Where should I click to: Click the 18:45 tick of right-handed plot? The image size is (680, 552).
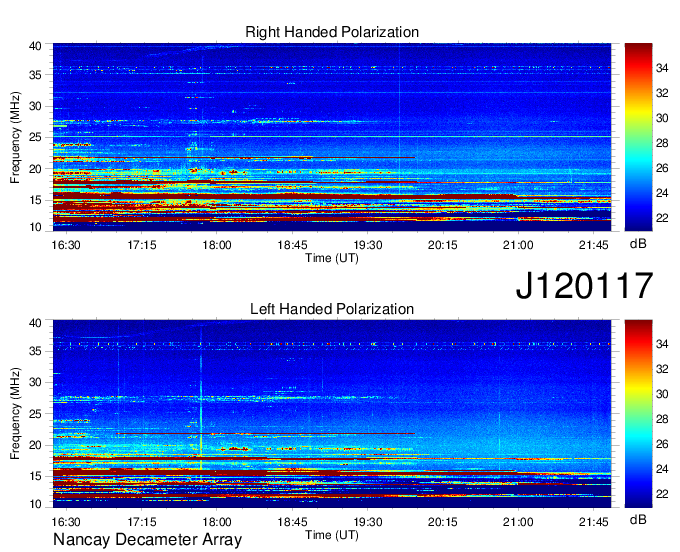pos(292,245)
